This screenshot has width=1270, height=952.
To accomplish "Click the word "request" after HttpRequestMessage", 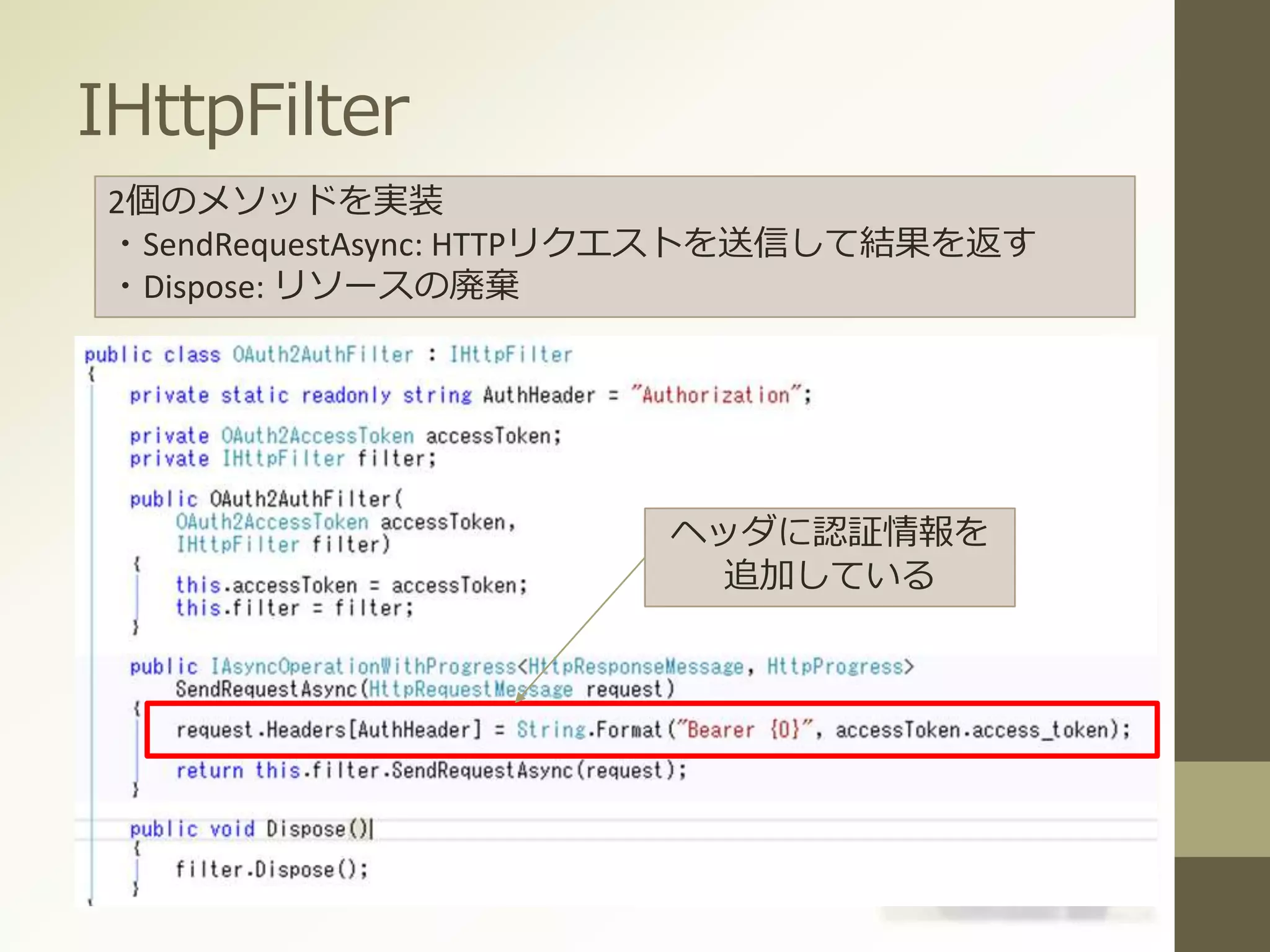I will point(624,689).
